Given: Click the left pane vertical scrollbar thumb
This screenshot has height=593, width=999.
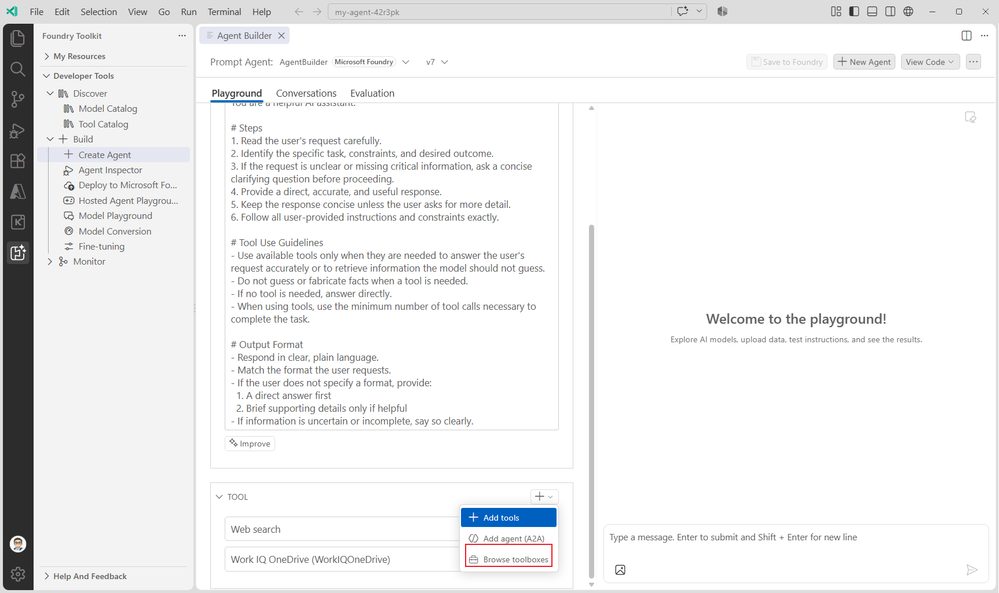Looking at the screenshot, I should click(x=591, y=401).
